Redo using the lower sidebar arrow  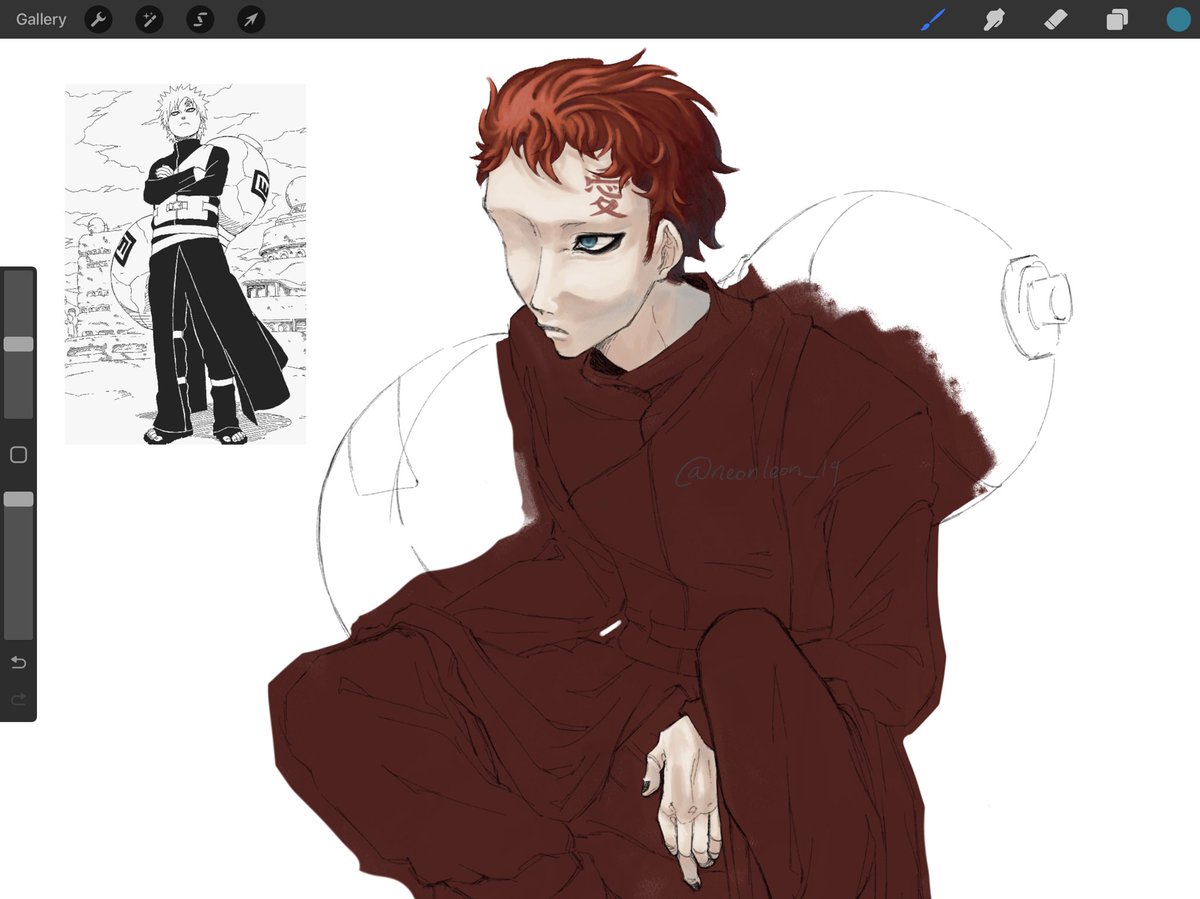(18, 699)
